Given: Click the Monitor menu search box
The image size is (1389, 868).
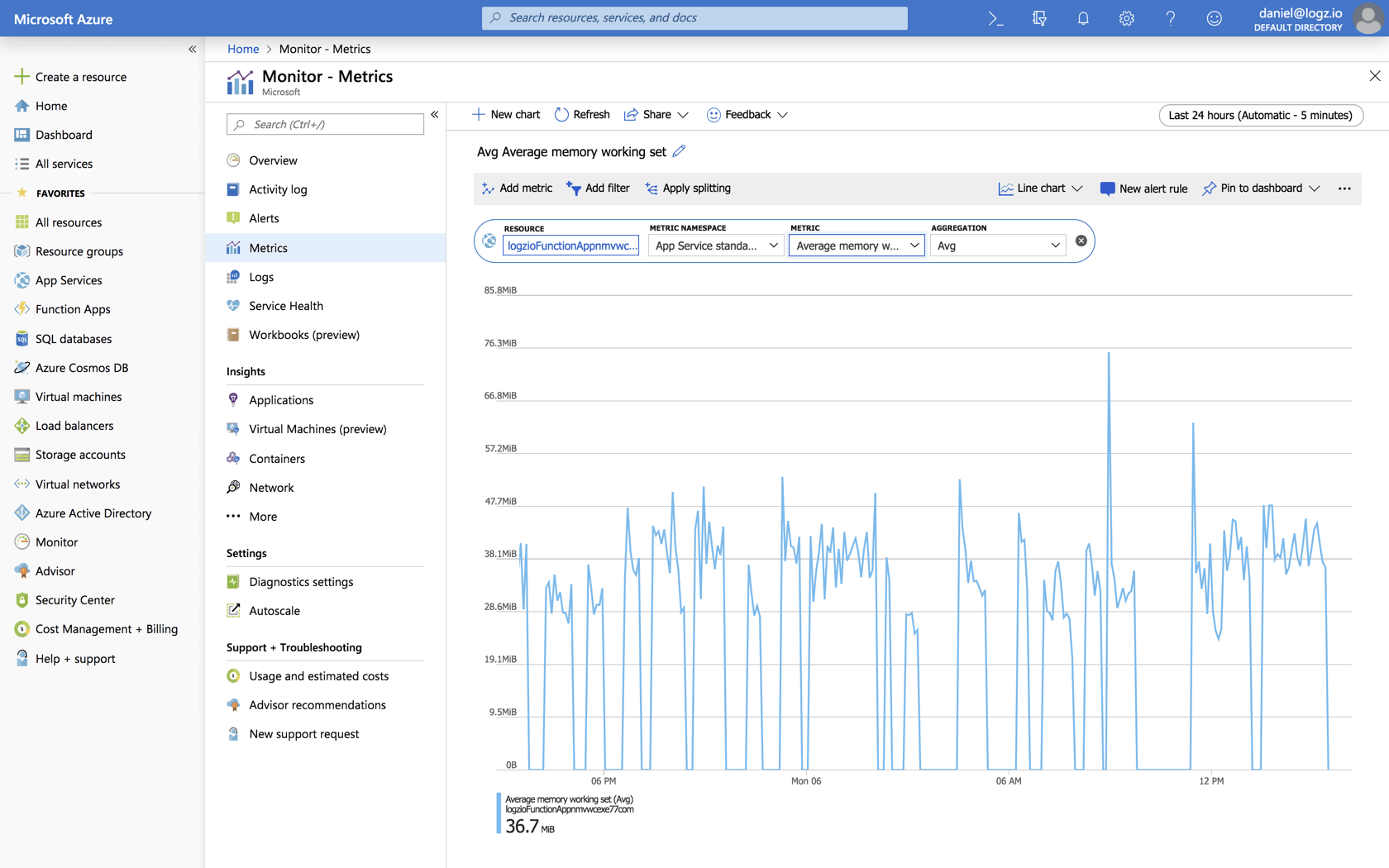Looking at the screenshot, I should coord(325,124).
